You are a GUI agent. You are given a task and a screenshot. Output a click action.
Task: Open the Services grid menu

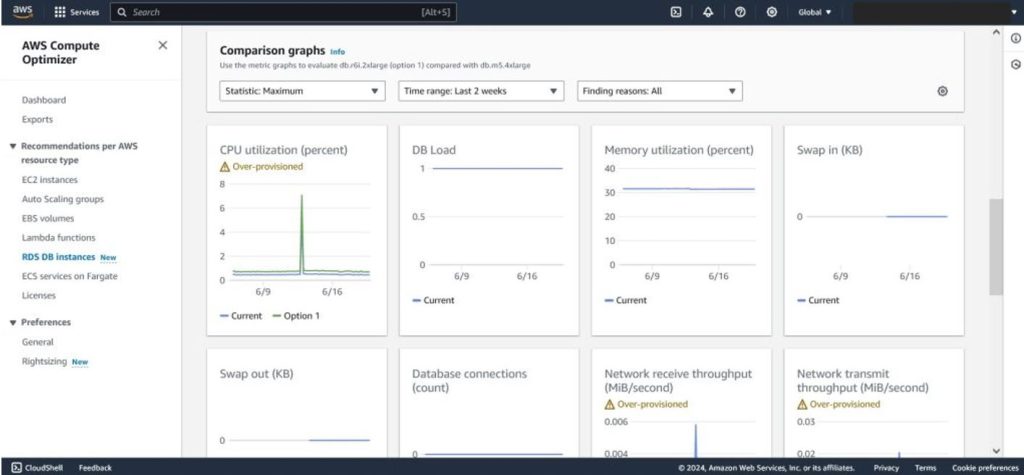60,12
